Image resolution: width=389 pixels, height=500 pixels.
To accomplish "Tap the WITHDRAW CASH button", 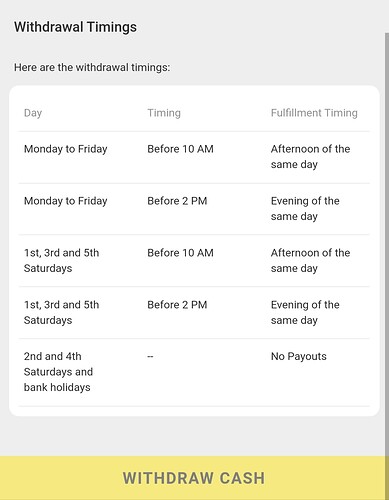I will [x=194, y=478].
